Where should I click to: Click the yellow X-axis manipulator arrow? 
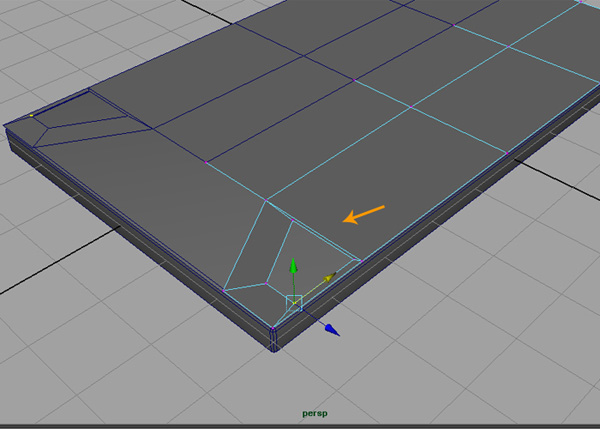(328, 278)
